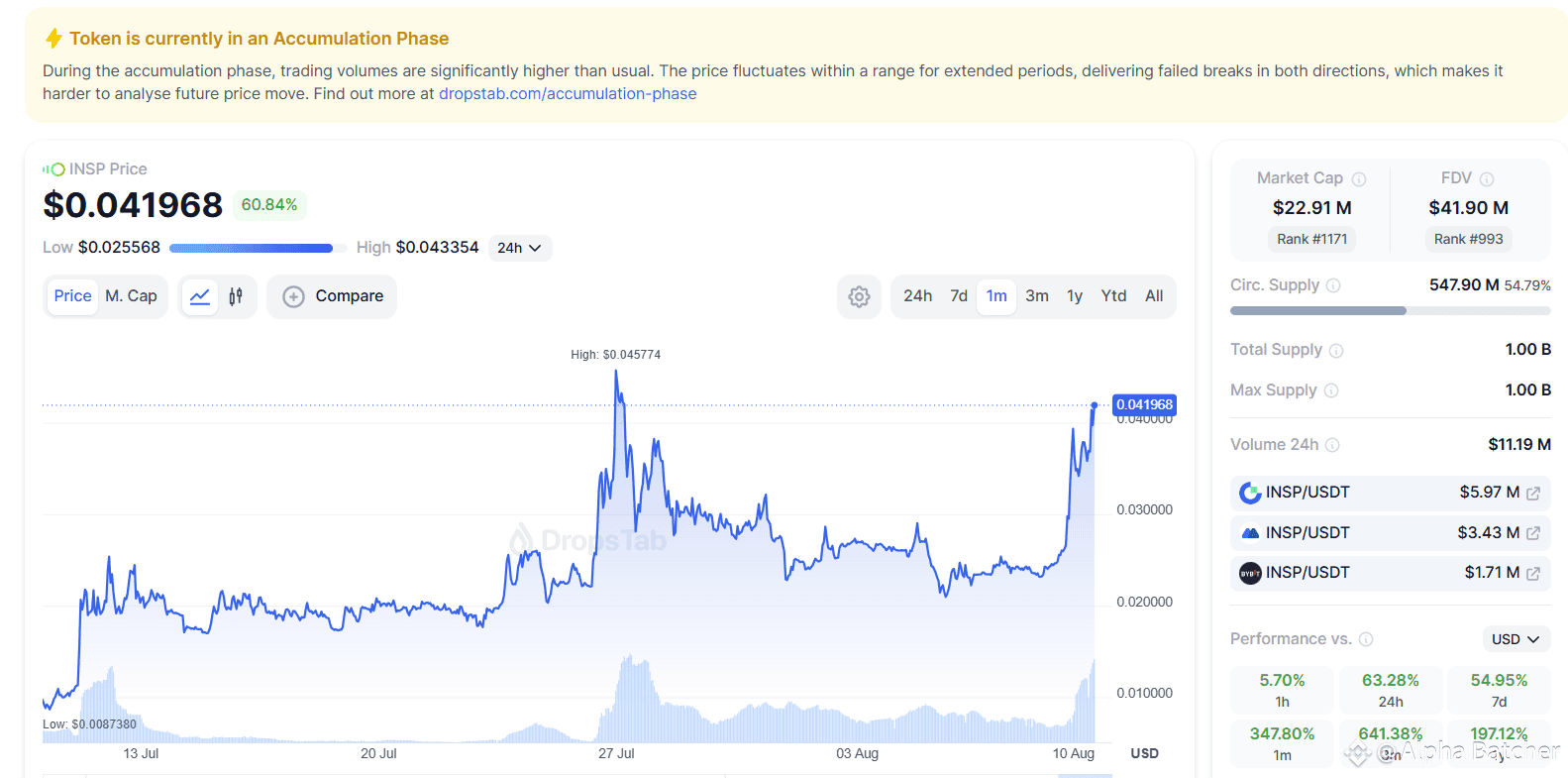Click the 547.90 M circulating supply value
Screen dimensions: 1568x778
tap(1464, 285)
